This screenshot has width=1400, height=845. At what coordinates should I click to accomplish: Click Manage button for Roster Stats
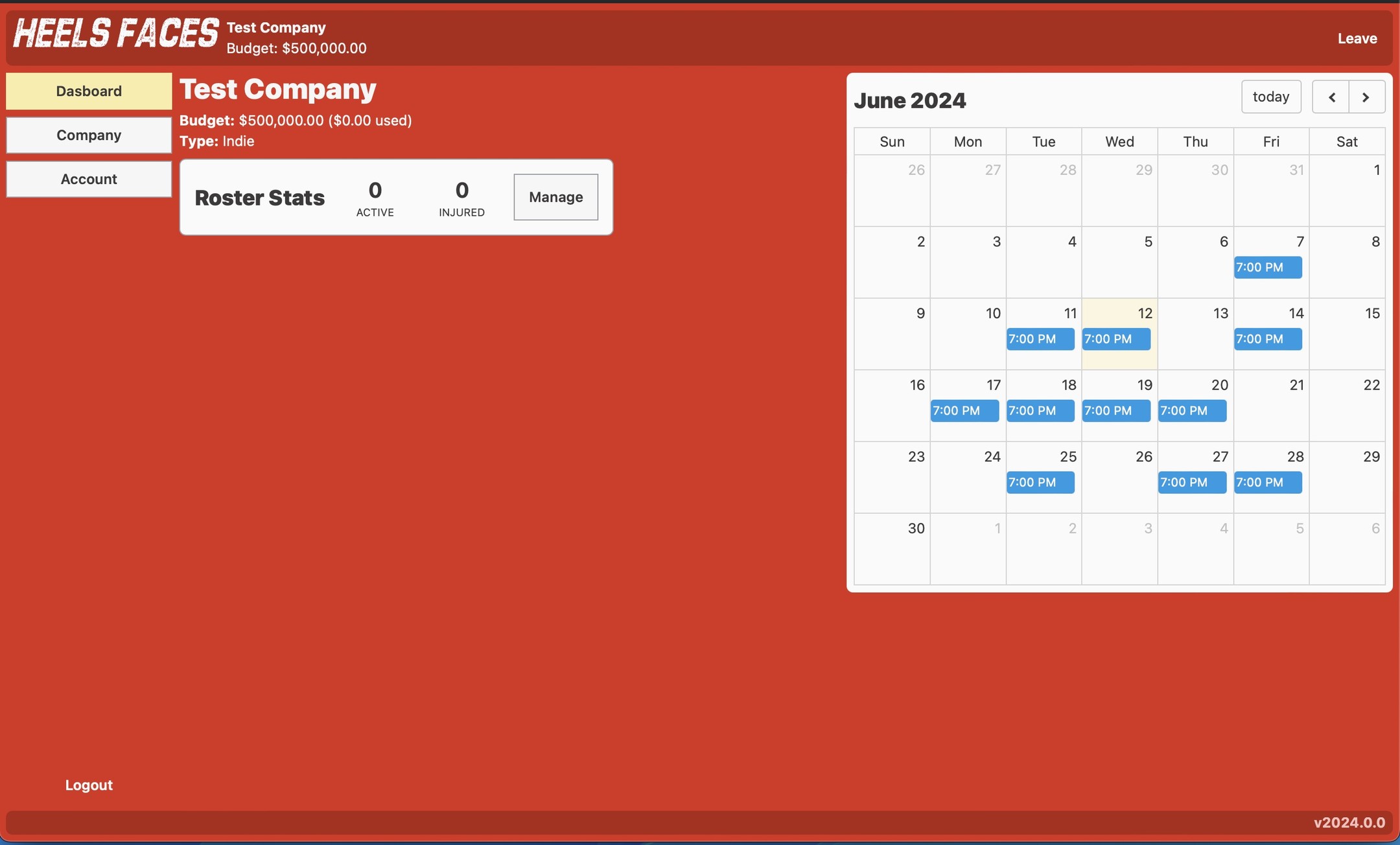tap(555, 197)
